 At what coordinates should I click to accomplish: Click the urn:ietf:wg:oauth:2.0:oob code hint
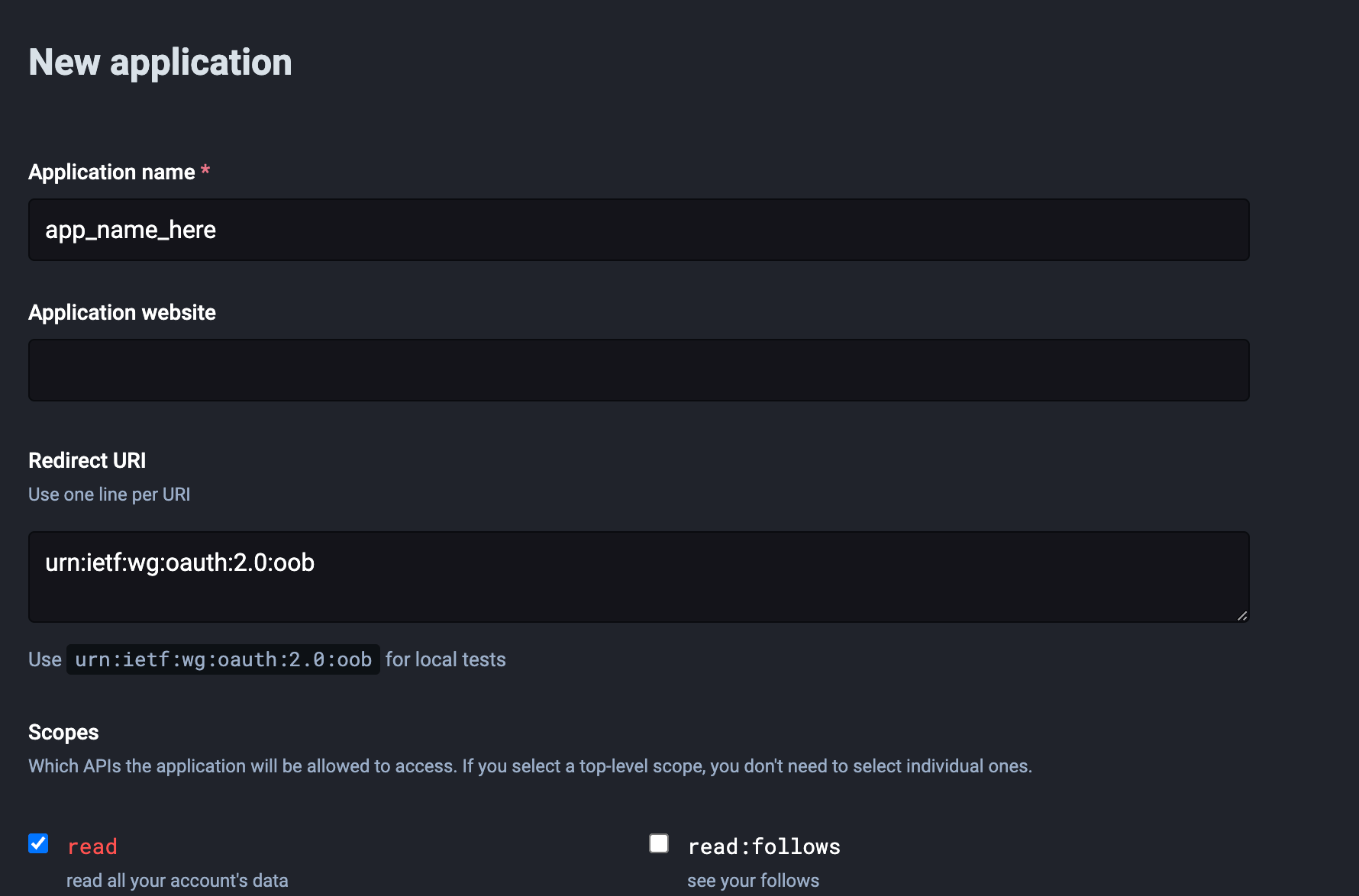223,659
